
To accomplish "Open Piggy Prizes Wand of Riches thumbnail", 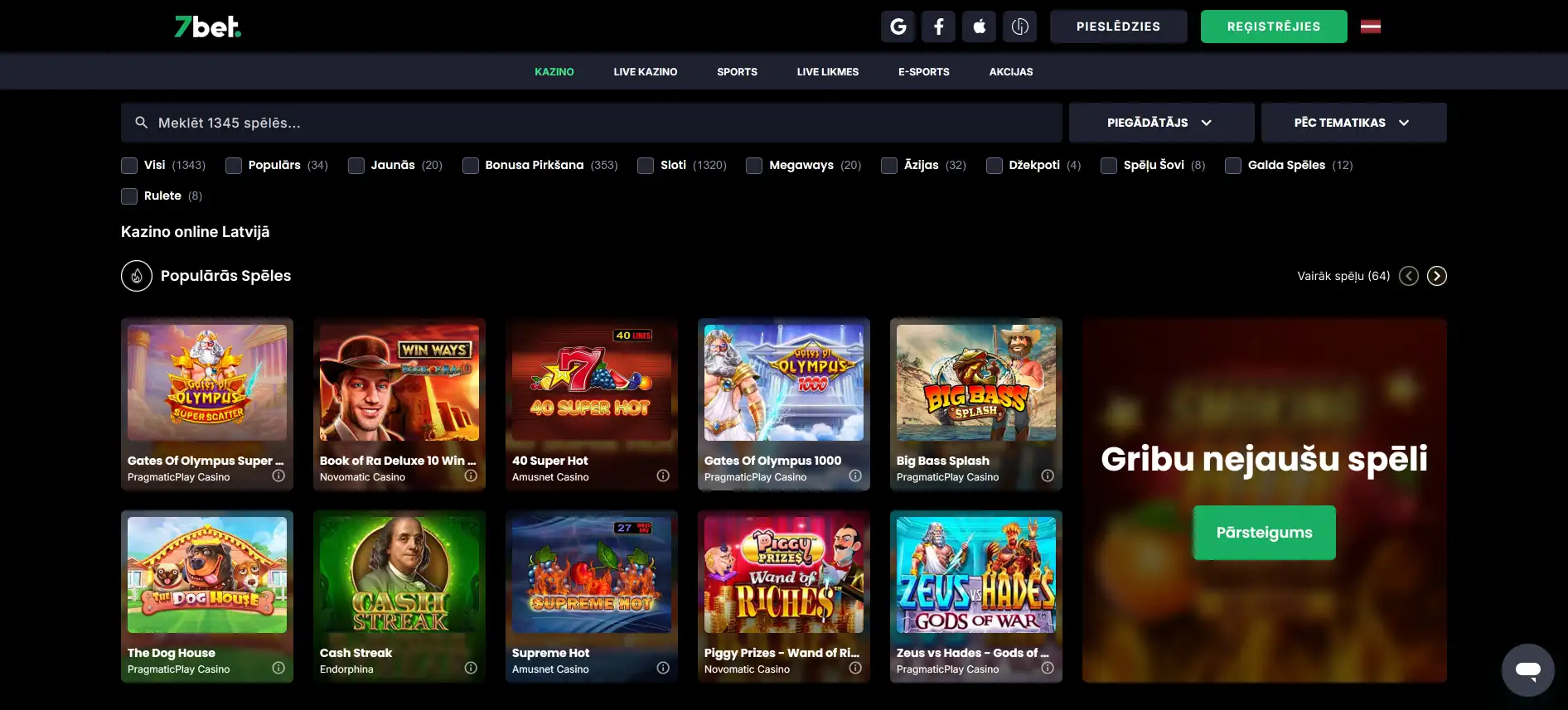I will point(784,575).
